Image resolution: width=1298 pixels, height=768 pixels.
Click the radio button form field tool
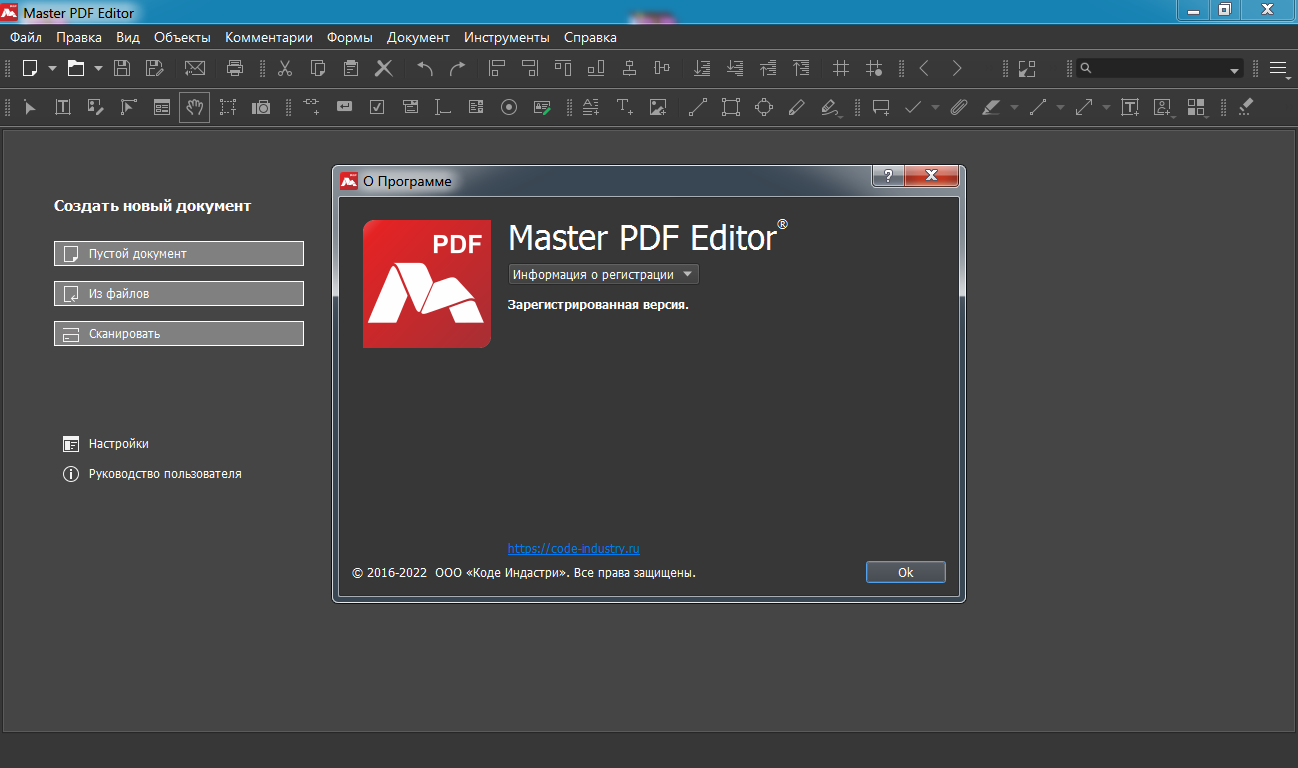coord(509,107)
